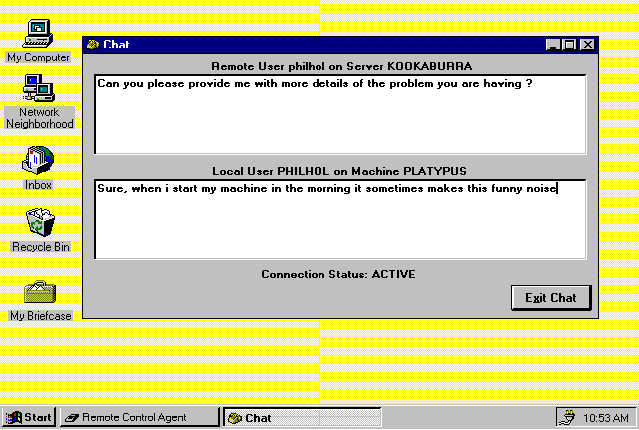Screen dimensions: 639x430
Task: Open the Start menu
Action: coord(29,417)
